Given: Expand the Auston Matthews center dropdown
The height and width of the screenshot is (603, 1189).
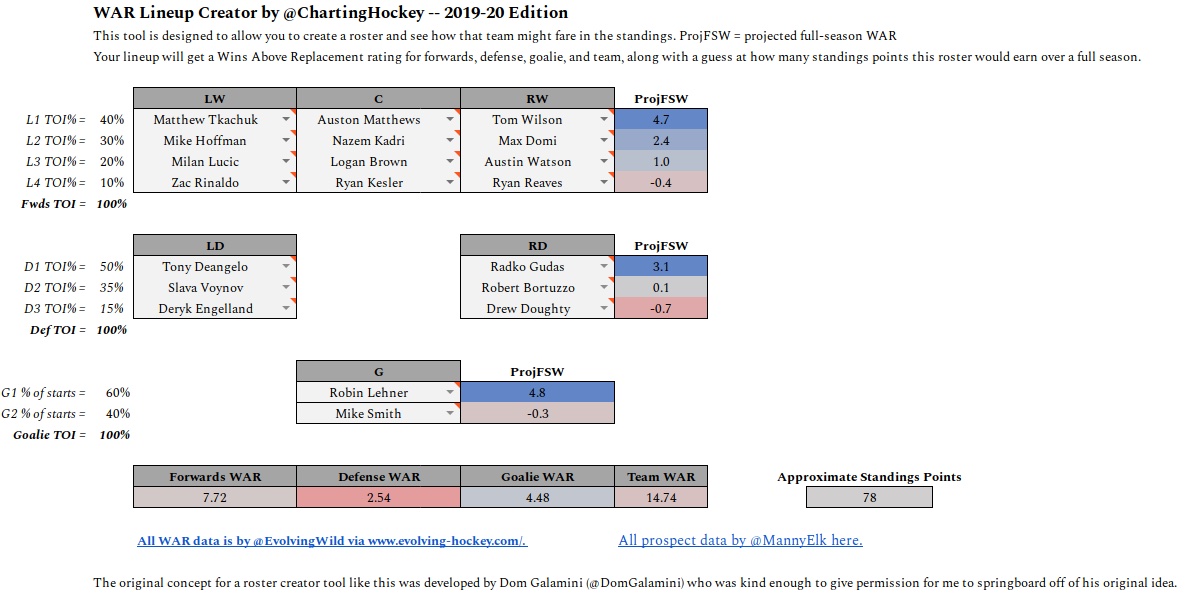Looking at the screenshot, I should tap(450, 119).
